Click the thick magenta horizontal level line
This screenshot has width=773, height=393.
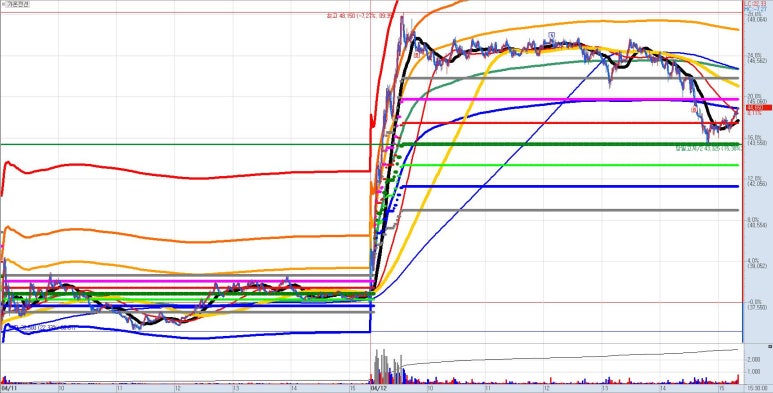[570, 100]
